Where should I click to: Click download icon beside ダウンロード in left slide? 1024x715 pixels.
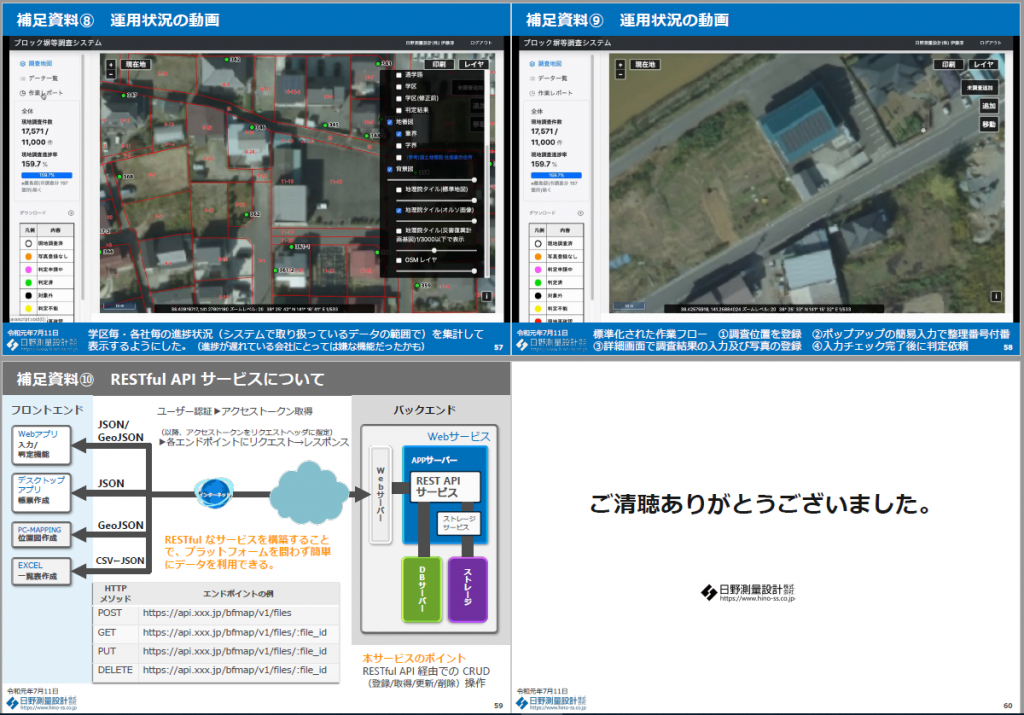coord(71,213)
